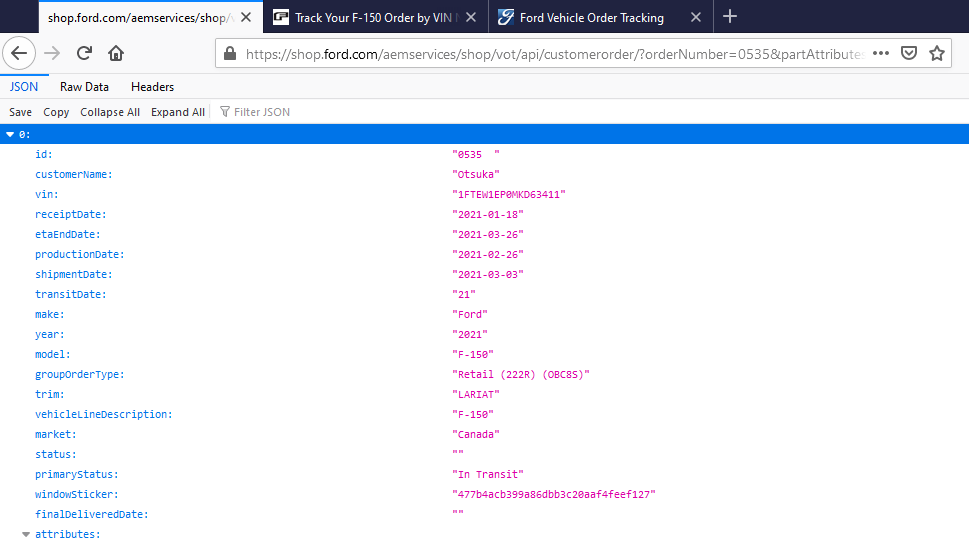
Task: Click the padlock site security icon
Action: [230, 53]
